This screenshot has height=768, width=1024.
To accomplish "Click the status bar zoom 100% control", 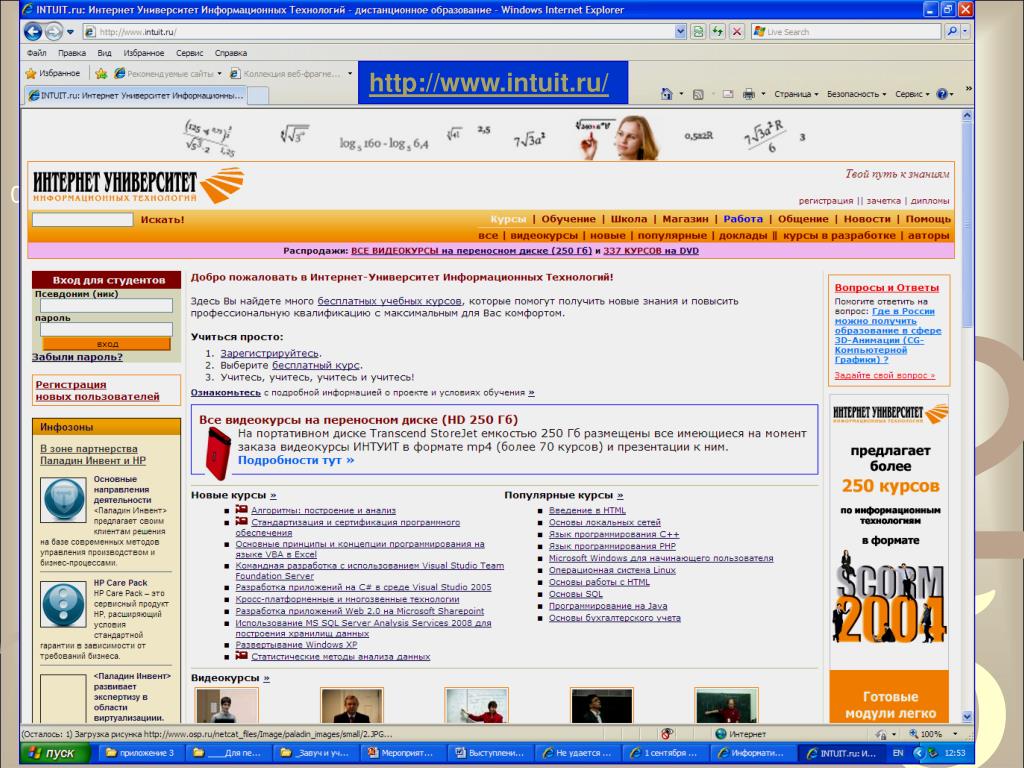I will click(931, 734).
